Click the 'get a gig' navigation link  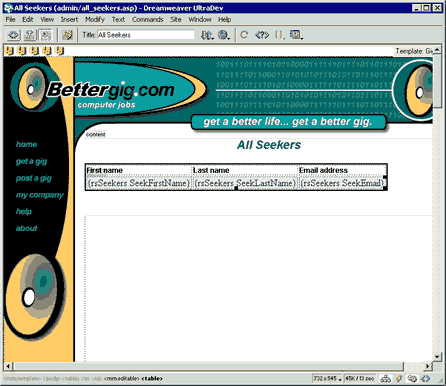[32, 162]
